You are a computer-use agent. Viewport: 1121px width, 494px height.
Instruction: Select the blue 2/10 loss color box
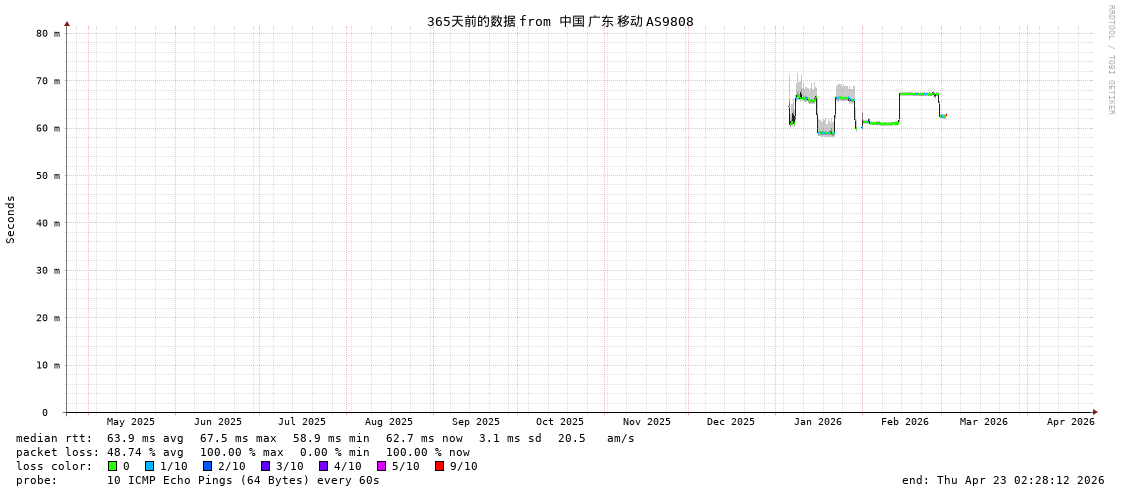tap(208, 466)
